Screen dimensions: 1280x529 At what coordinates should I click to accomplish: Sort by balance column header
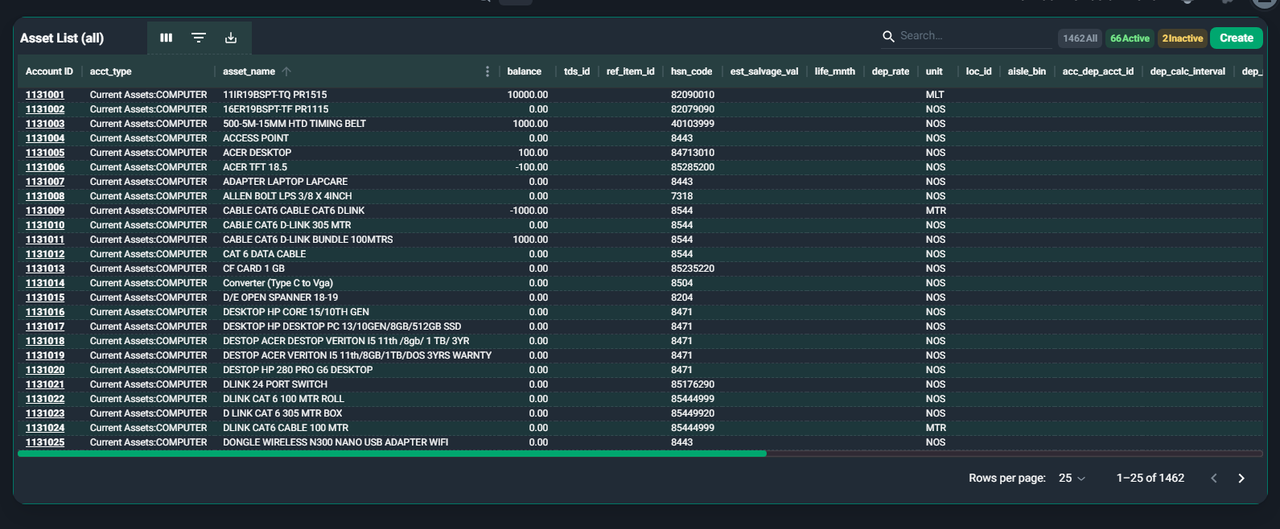click(x=524, y=72)
